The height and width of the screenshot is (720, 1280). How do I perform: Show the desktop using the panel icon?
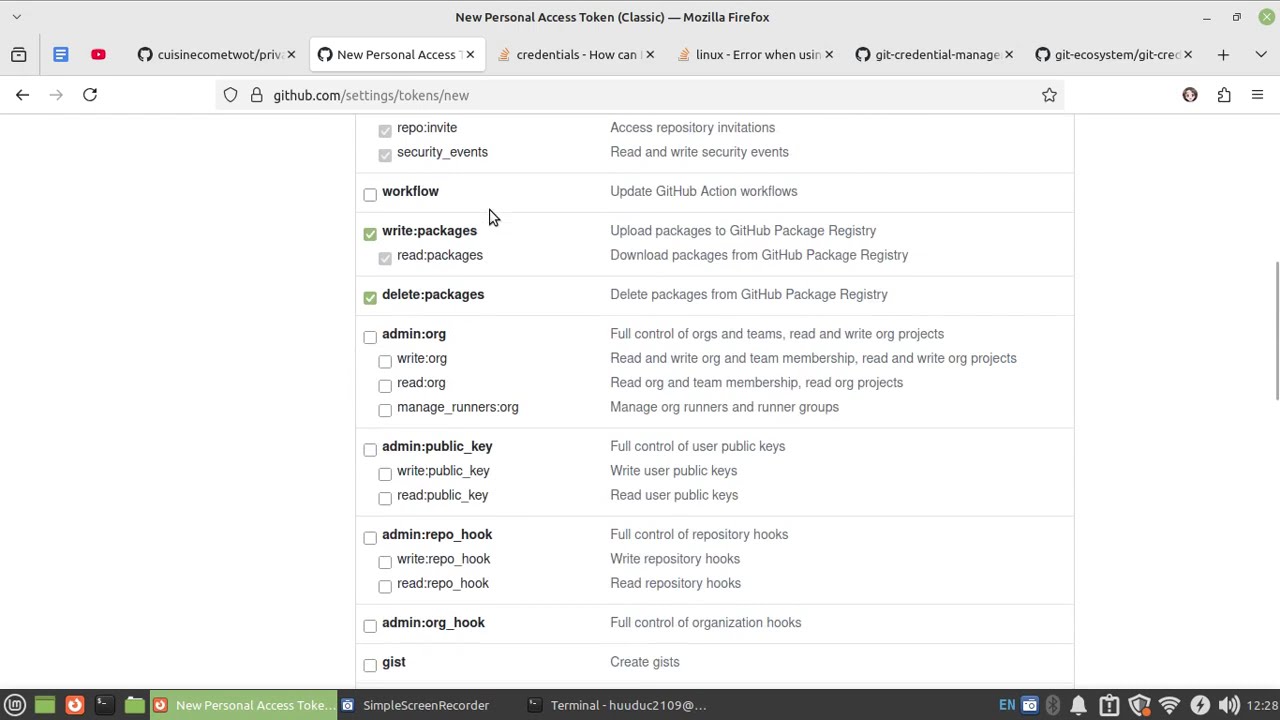tap(44, 705)
